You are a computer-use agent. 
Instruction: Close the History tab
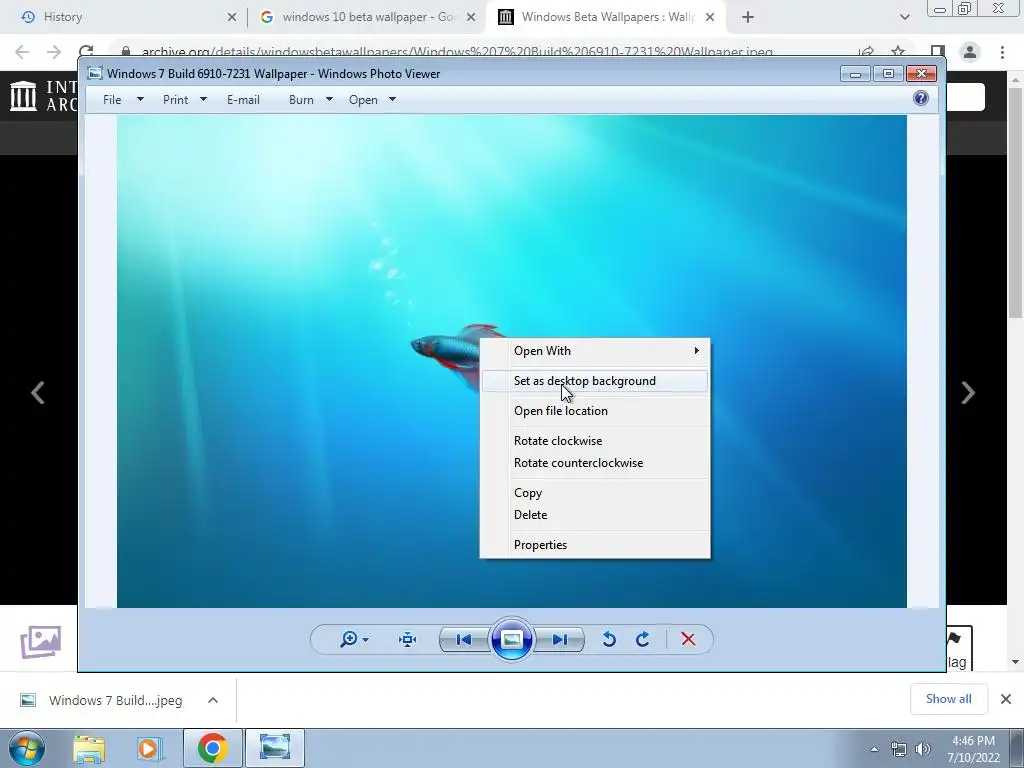point(231,17)
